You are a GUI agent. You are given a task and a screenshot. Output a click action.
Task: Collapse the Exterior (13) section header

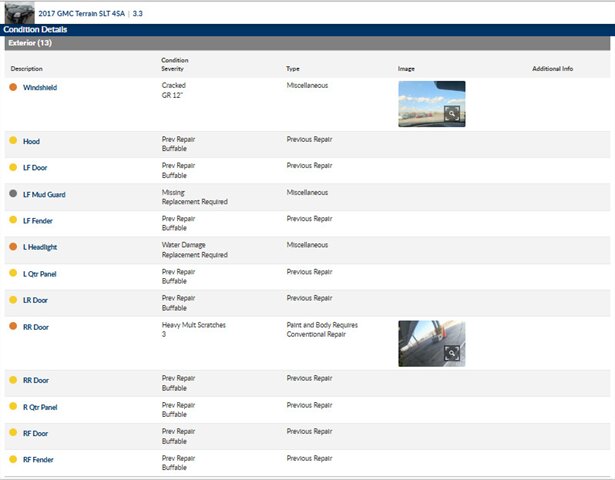(x=30, y=44)
